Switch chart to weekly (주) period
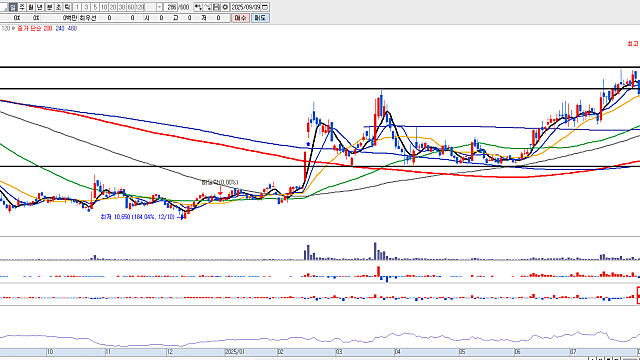Image resolution: width=640 pixels, height=360 pixels. (22, 7)
